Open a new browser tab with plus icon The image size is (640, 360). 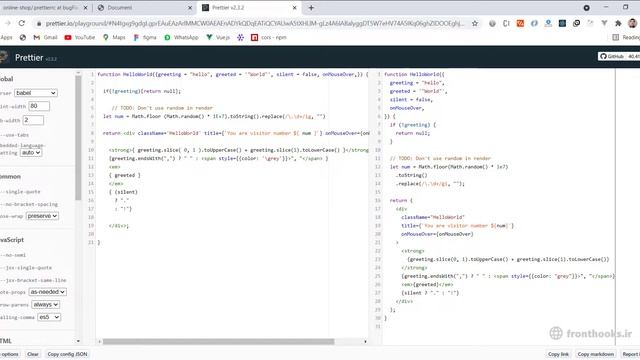(311, 8)
